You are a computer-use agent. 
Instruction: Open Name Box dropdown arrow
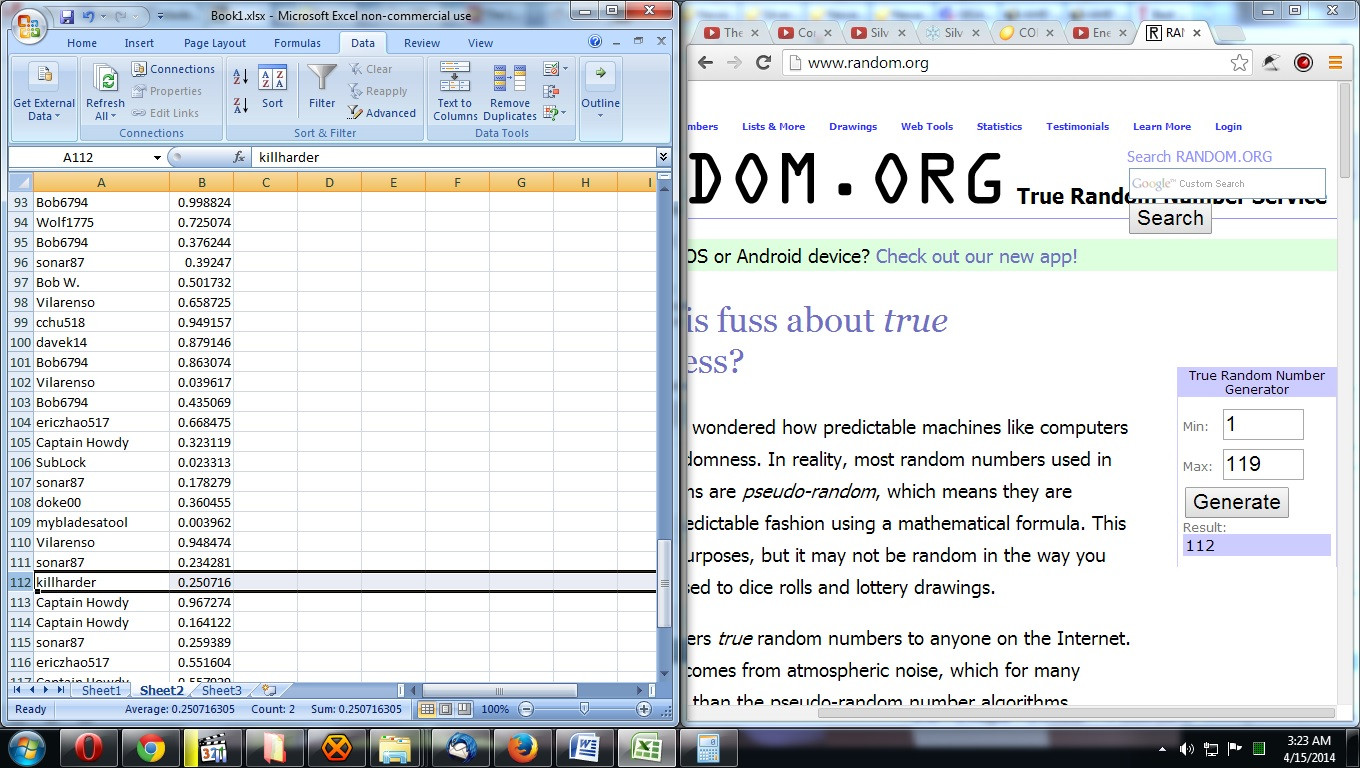pos(157,157)
